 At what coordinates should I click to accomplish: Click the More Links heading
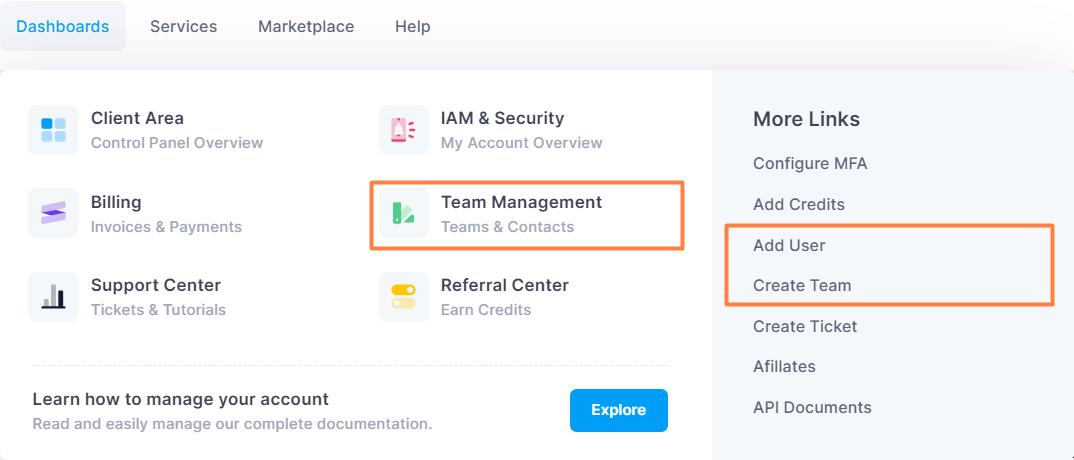click(806, 119)
